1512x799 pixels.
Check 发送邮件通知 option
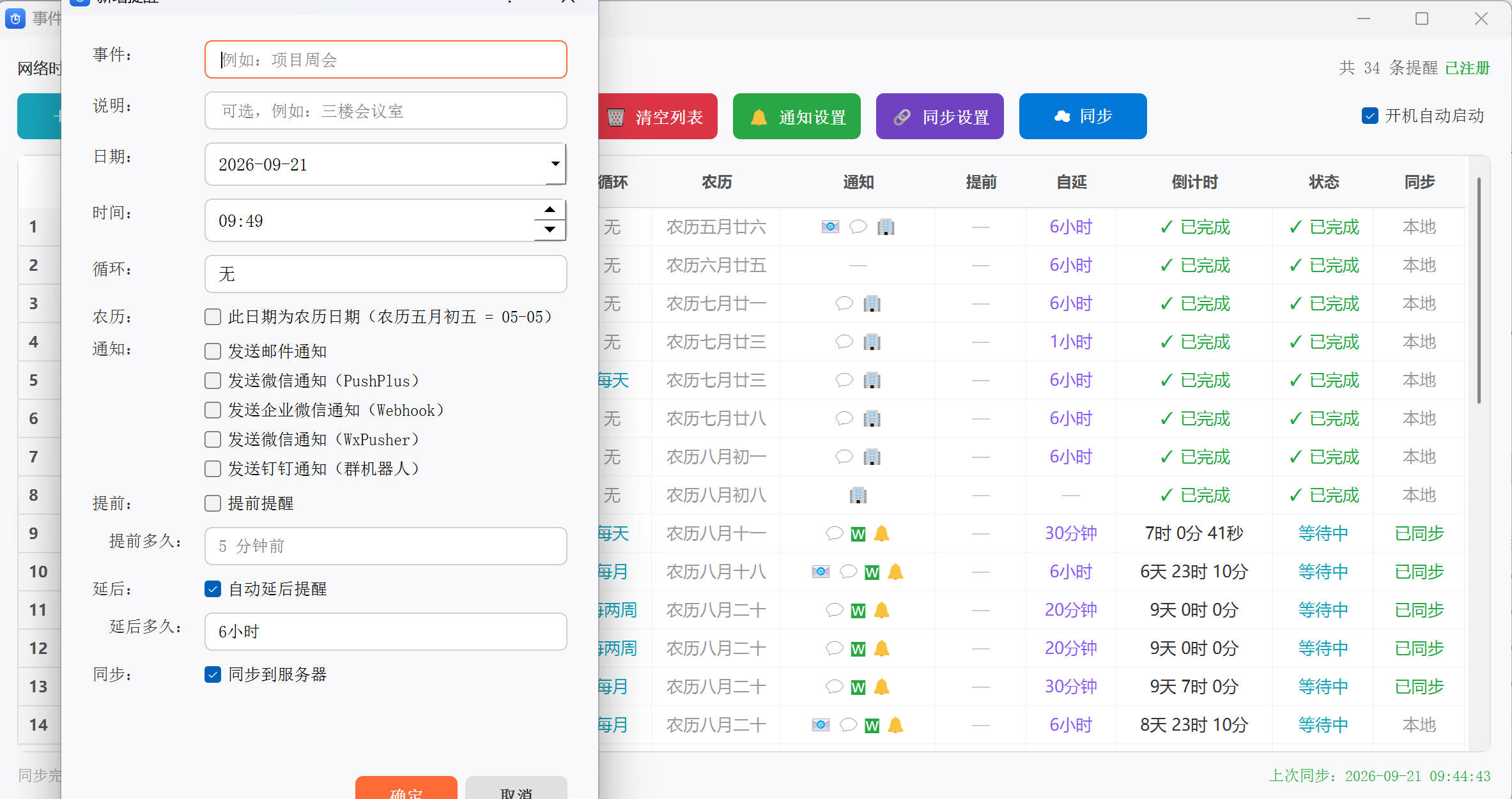click(x=213, y=351)
